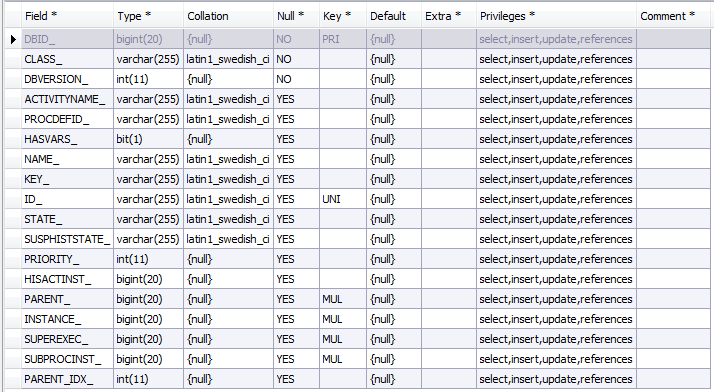Select the privileges cell for PRIORITY_ row
714x392 pixels.
coord(556,260)
